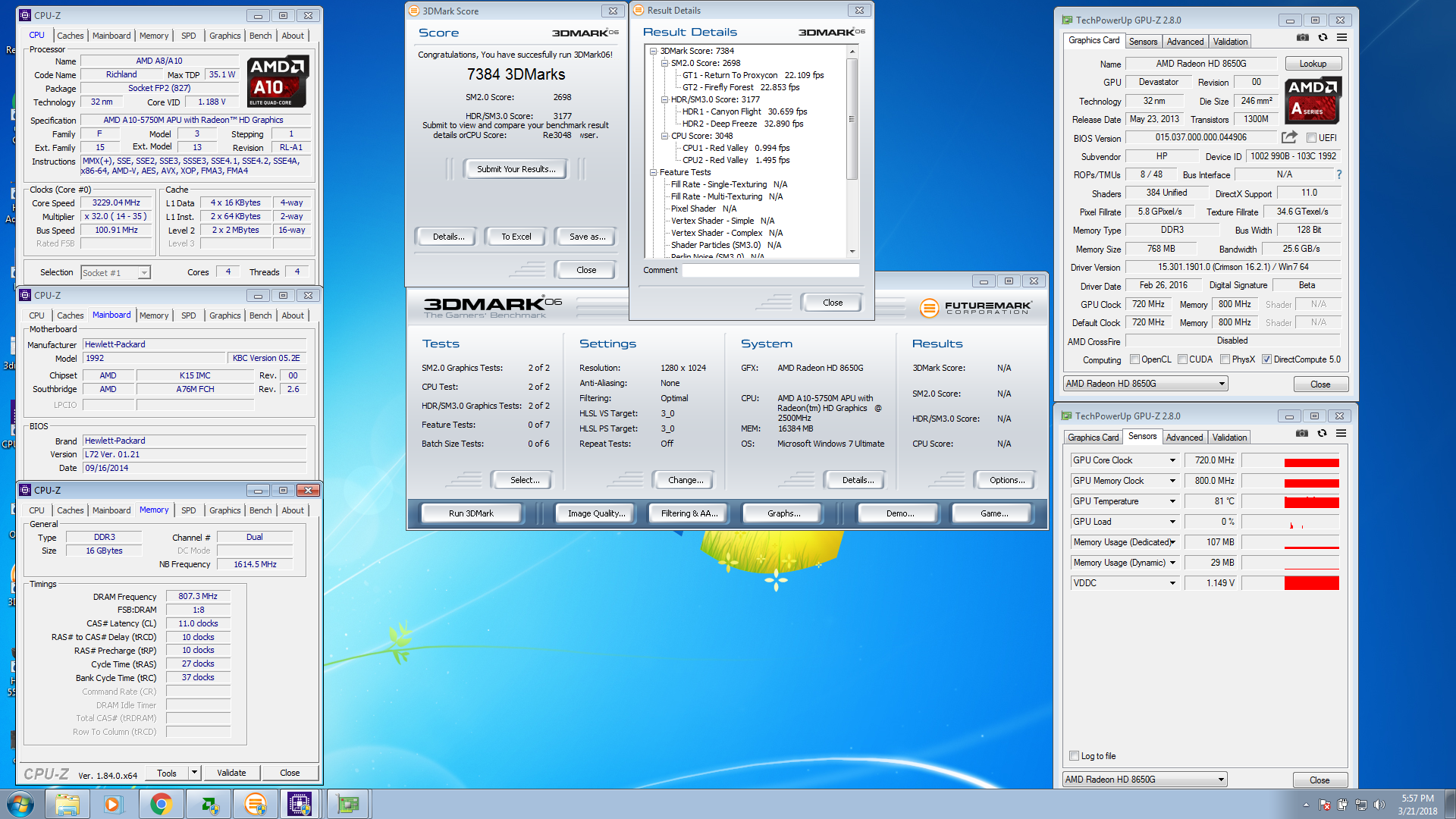This screenshot has height=819, width=1456.
Task: Open GPU Memory Clock sensor dropdown
Action: 1172,481
